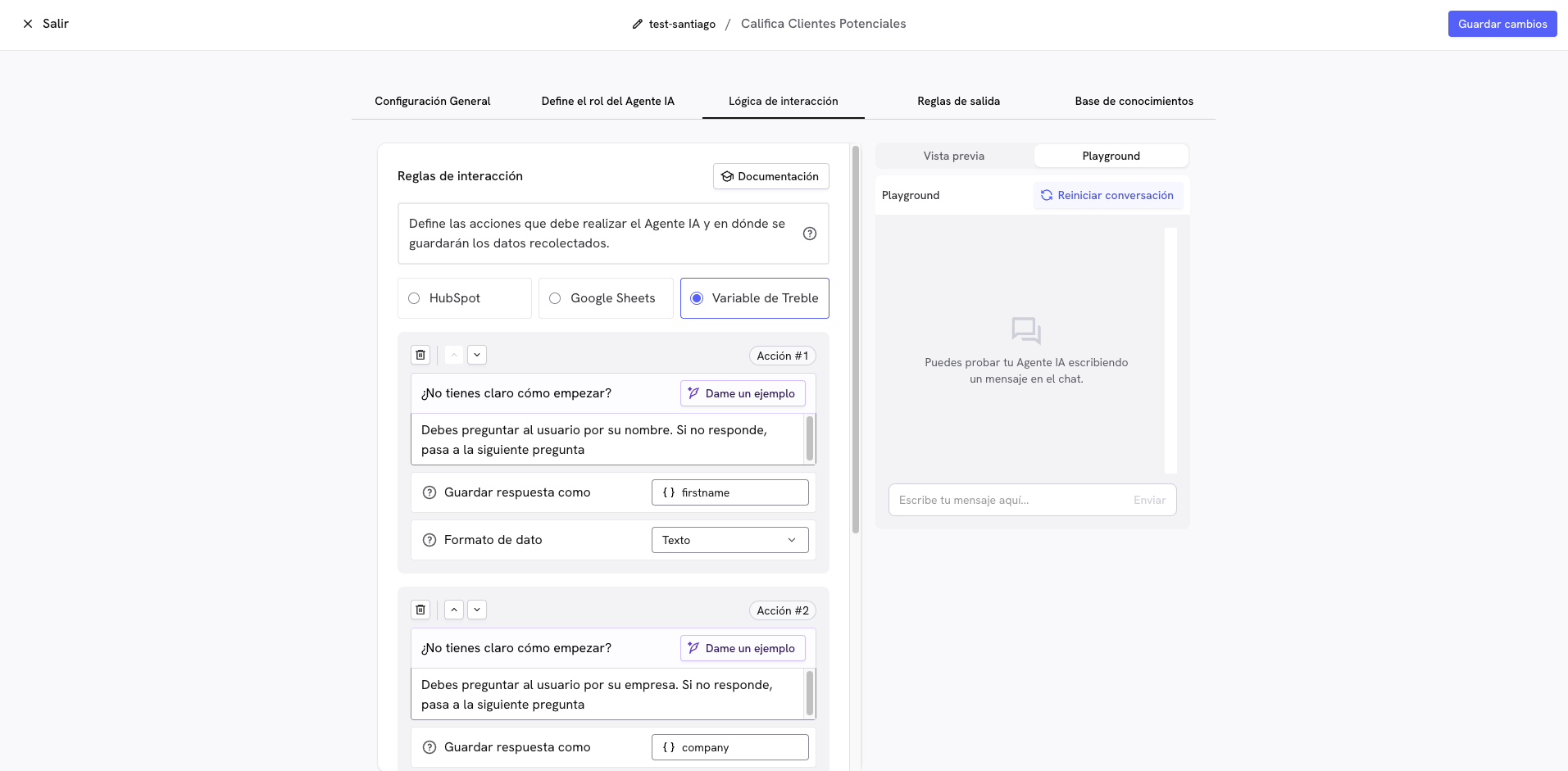This screenshot has height=771, width=1568.
Task: Click the Acción #2 text area scrollbar
Action: point(810,693)
